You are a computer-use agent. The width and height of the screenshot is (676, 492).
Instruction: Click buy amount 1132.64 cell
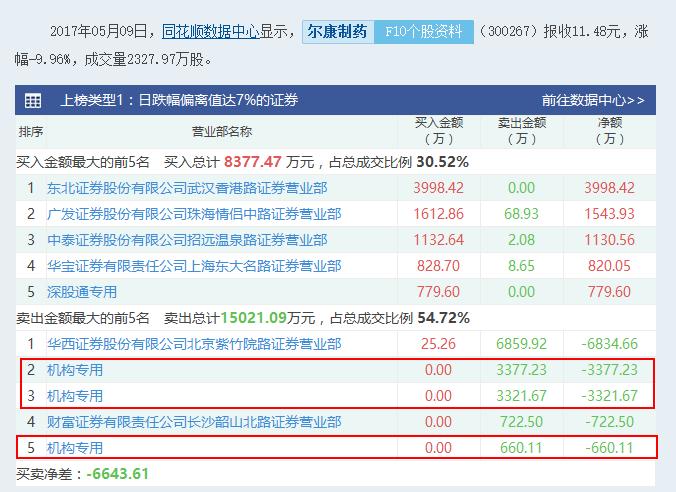pyautogui.click(x=438, y=240)
